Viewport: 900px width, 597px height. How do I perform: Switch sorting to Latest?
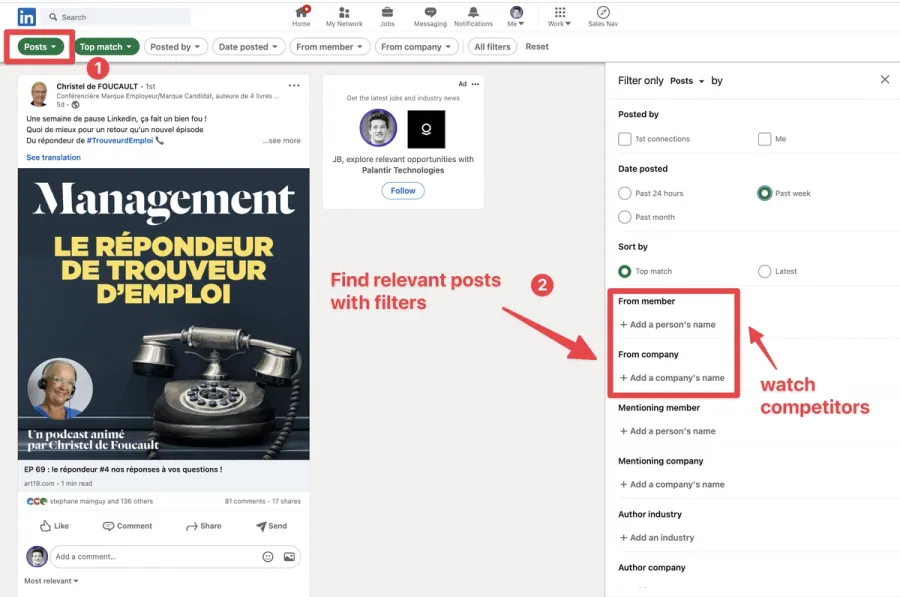[x=763, y=271]
